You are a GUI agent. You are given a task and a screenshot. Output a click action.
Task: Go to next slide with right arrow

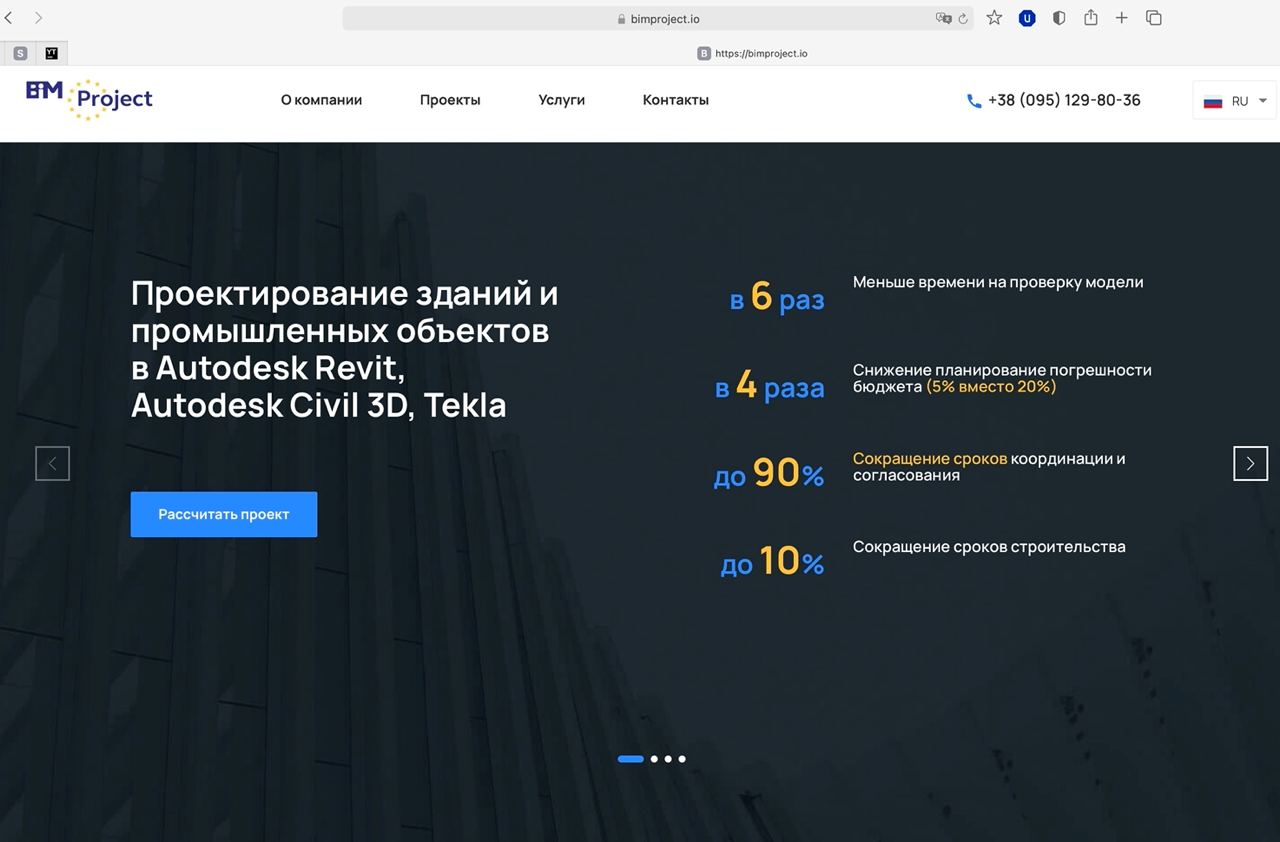tap(1250, 463)
